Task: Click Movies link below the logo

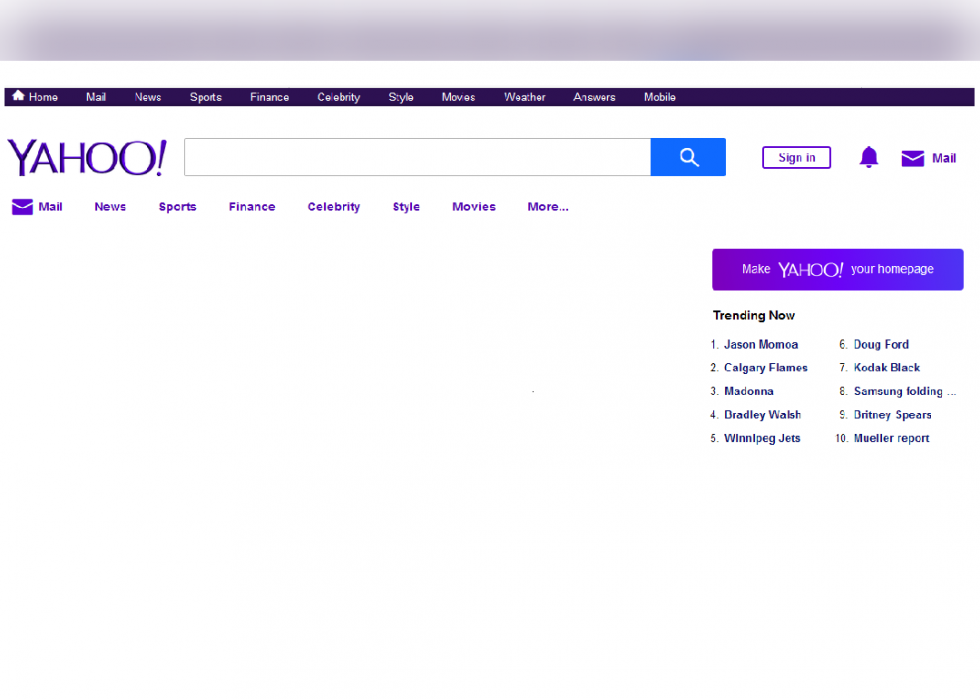Action: point(474,207)
